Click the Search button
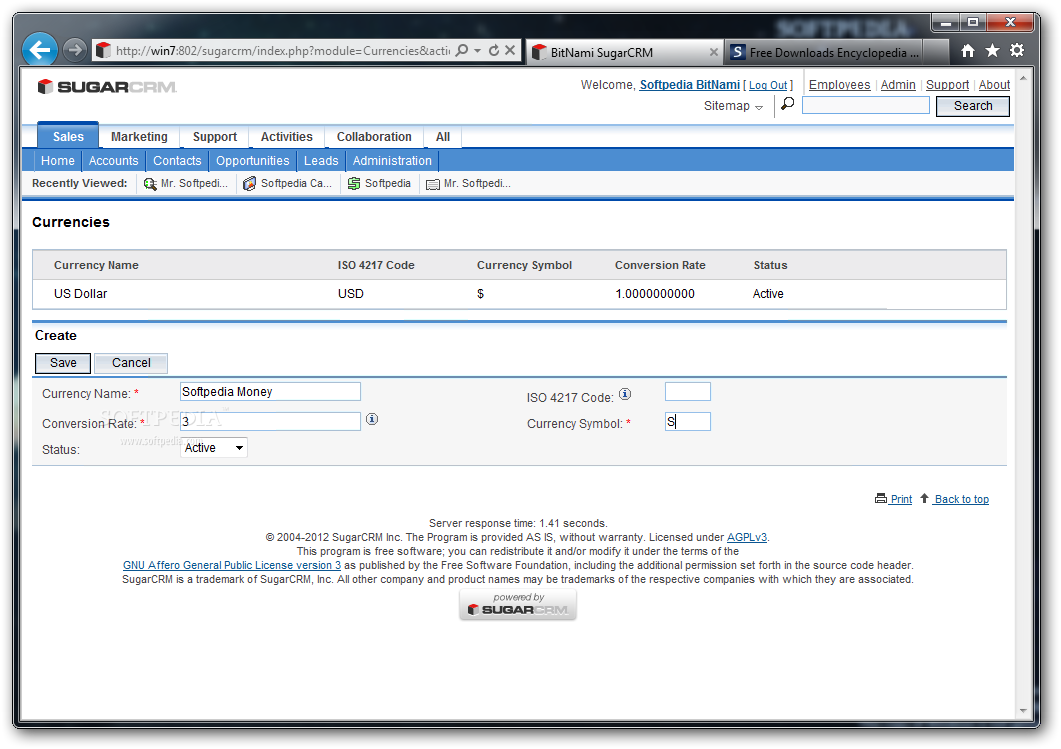This screenshot has height=749, width=1061. click(x=972, y=106)
